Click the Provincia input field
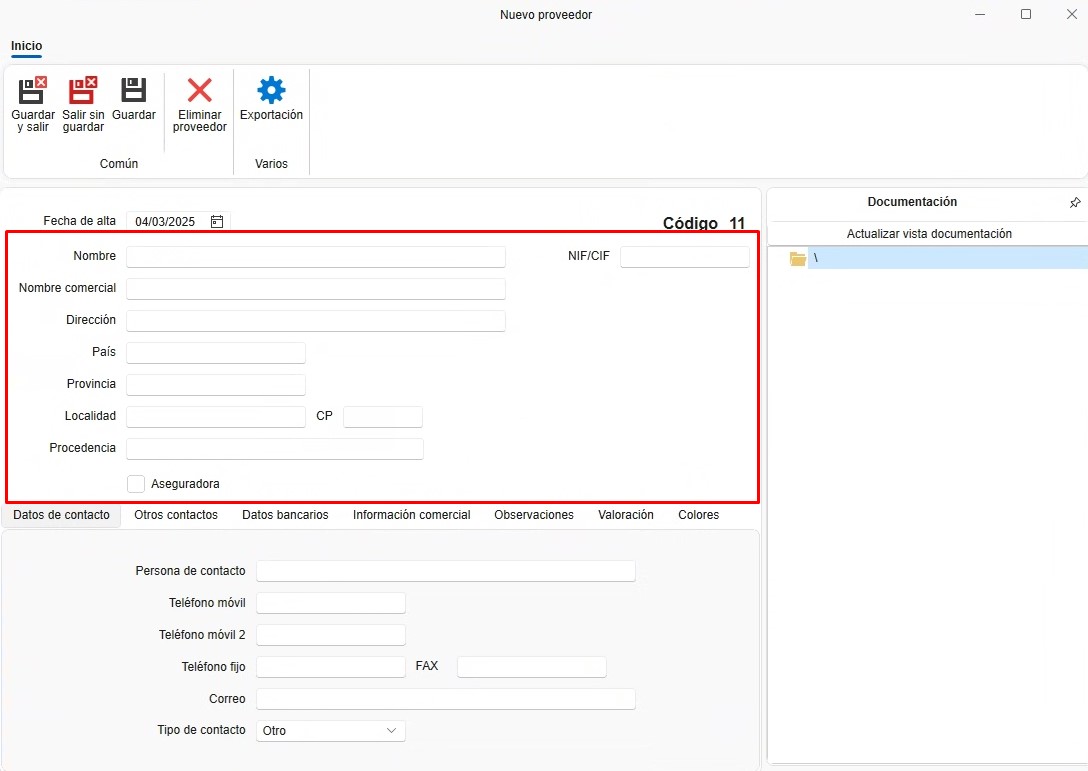Image resolution: width=1088 pixels, height=771 pixels. (x=216, y=384)
